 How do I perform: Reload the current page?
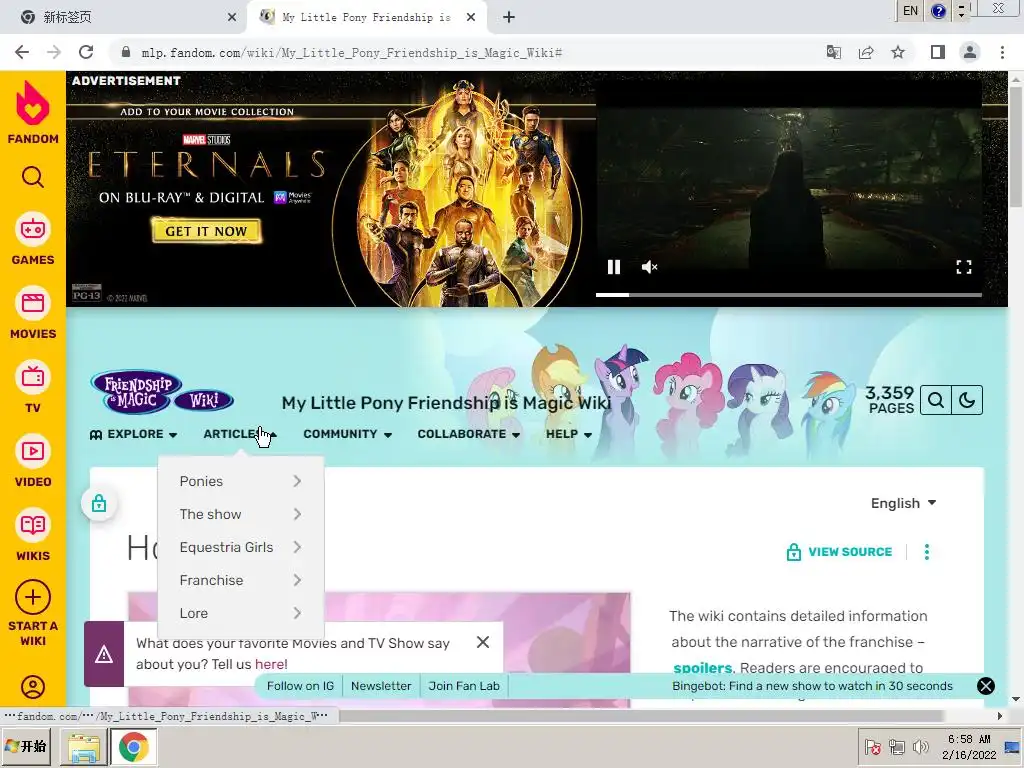[86, 52]
